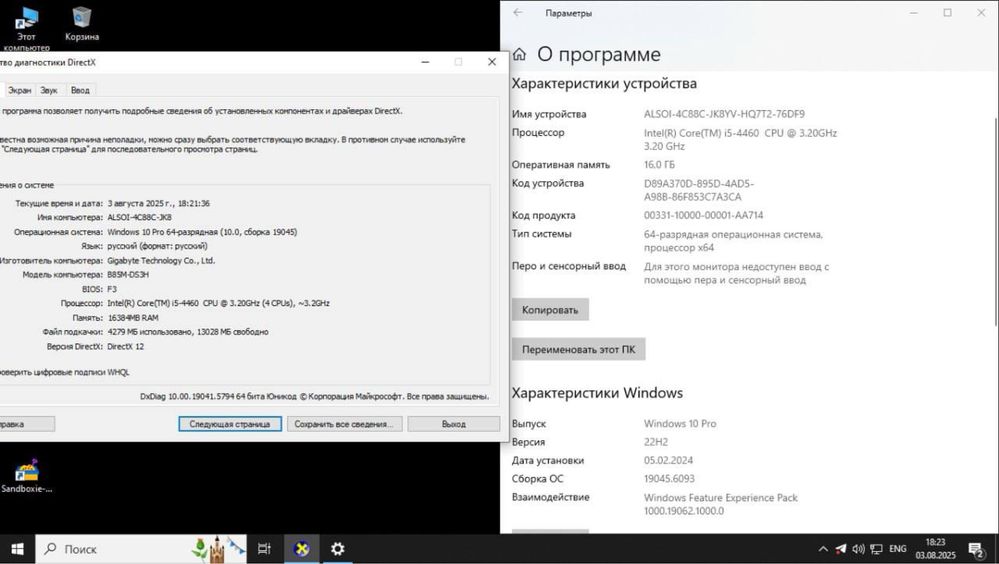Screen dimensions: 999x564
Task: Click the Поиск taskbar search box
Action: (140, 549)
